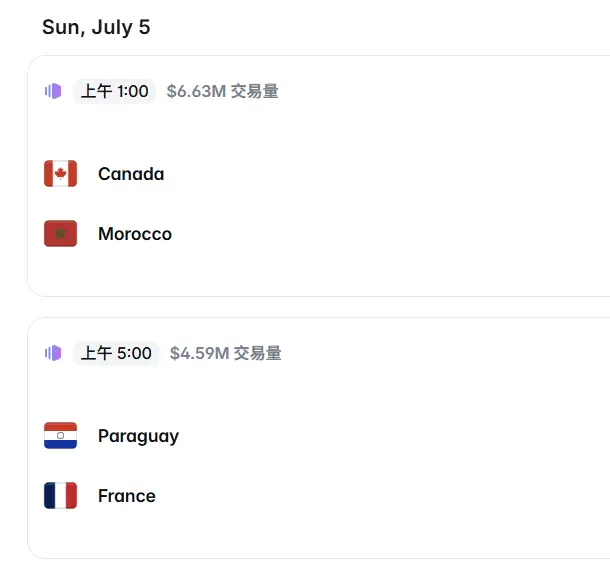610x575 pixels.
Task: Select the Paraguay team name
Action: coord(138,437)
